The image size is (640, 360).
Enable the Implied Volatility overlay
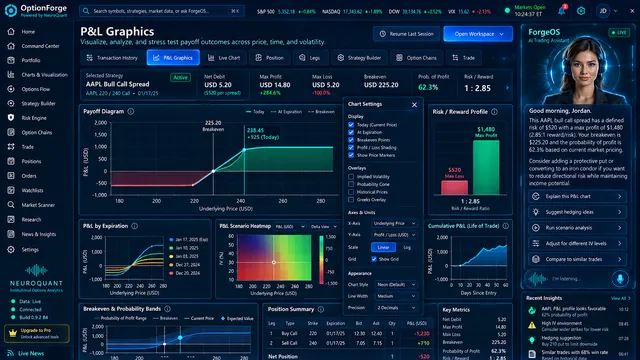point(351,177)
